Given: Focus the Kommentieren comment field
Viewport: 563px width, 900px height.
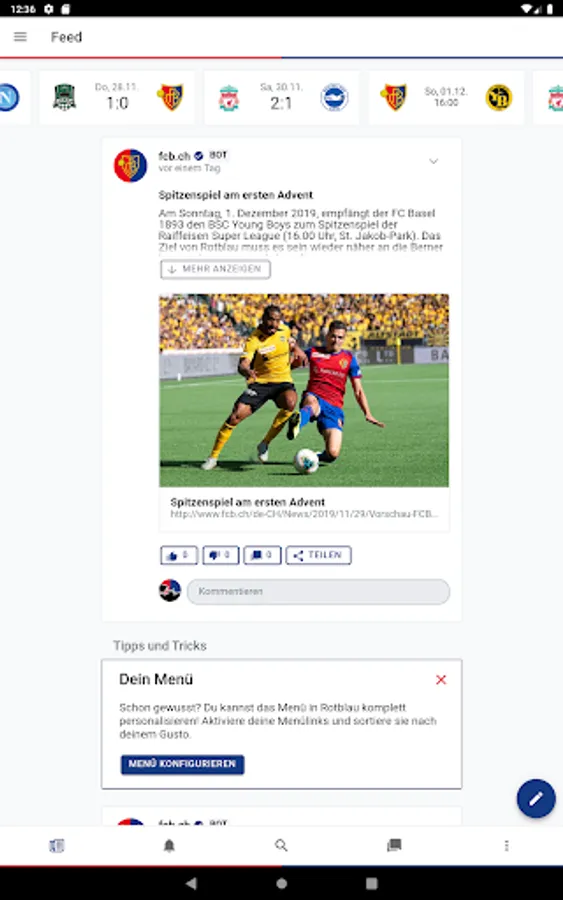Looking at the screenshot, I should coord(319,591).
